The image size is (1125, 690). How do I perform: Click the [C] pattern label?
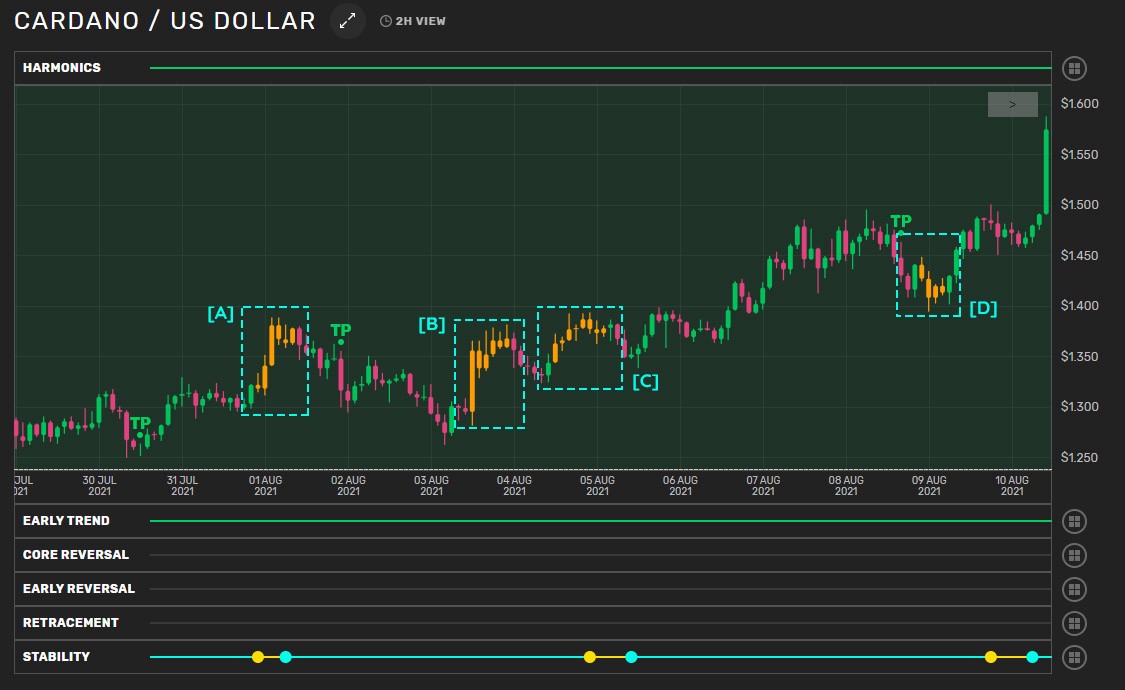pos(646,381)
